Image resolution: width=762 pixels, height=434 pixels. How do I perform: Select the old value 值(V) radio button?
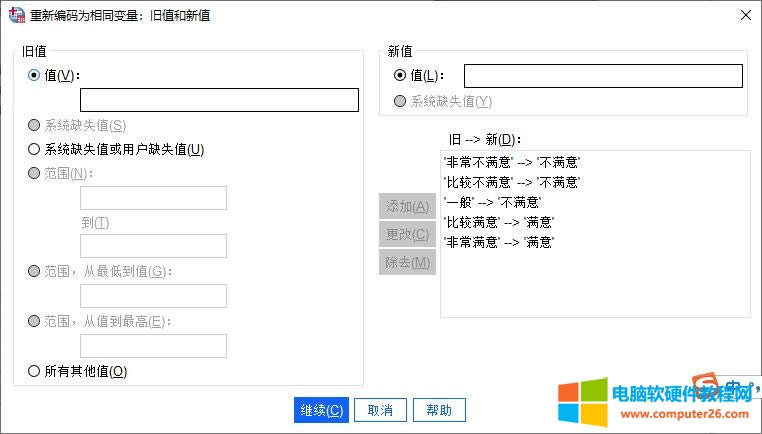coord(35,75)
